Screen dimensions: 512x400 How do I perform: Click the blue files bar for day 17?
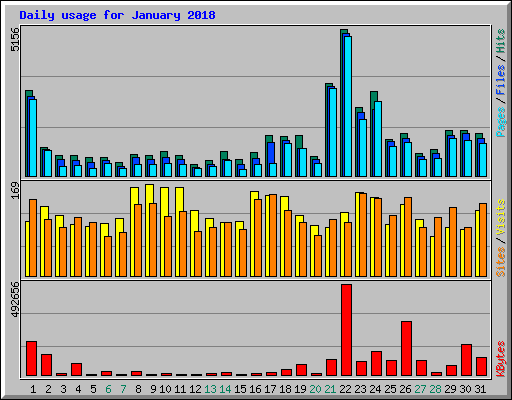tap(271, 153)
